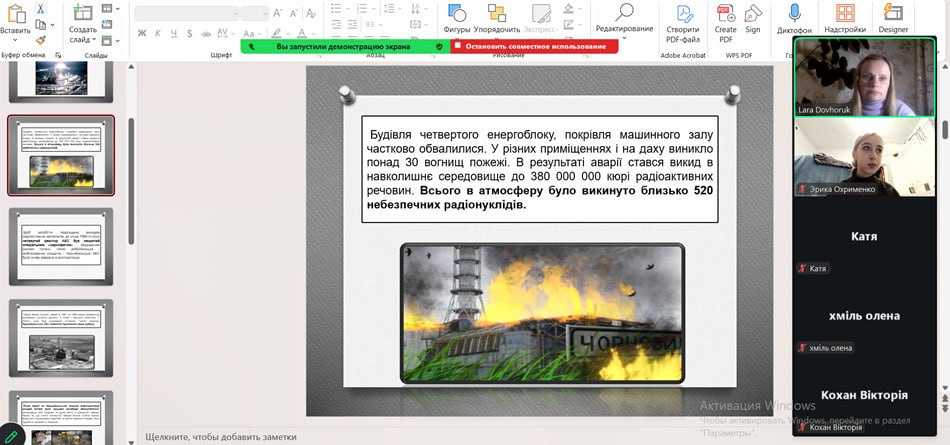
Task: Click the Надстройки add-ins icon
Action: pyautogui.click(x=845, y=13)
